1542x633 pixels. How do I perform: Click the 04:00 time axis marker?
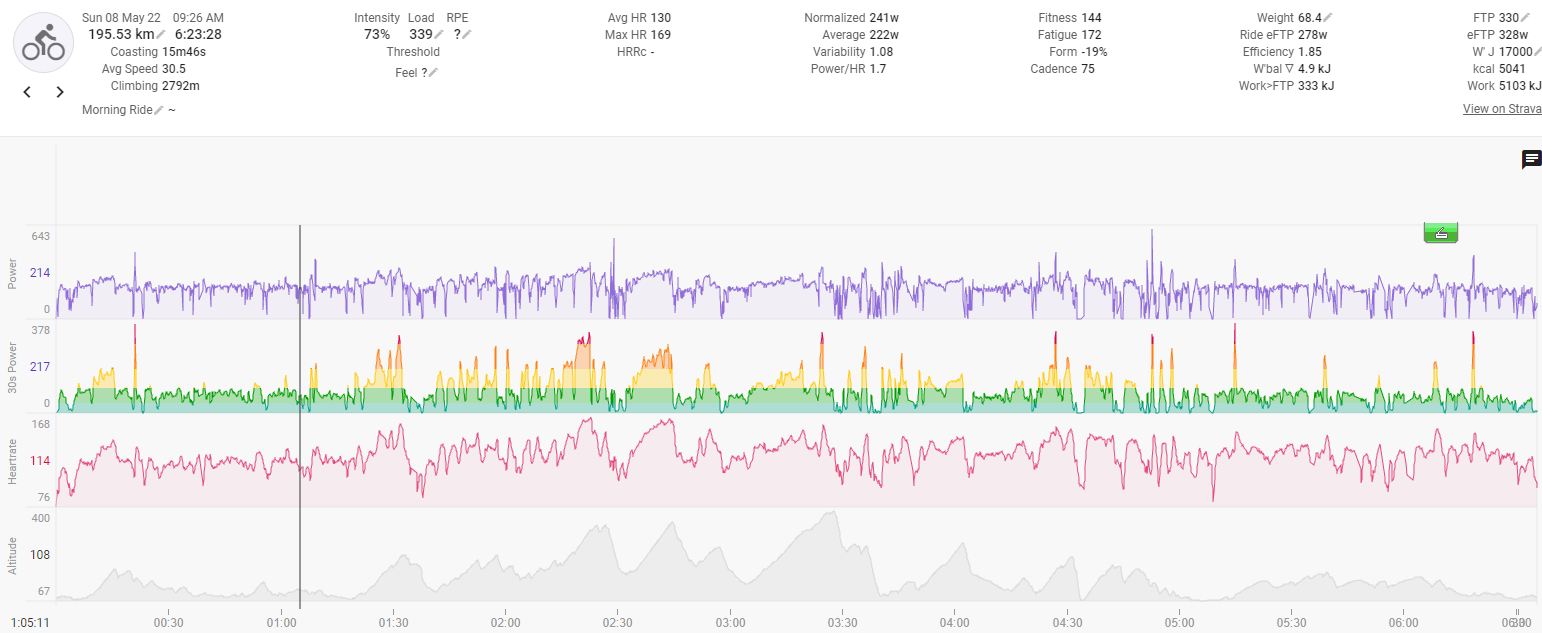point(954,622)
